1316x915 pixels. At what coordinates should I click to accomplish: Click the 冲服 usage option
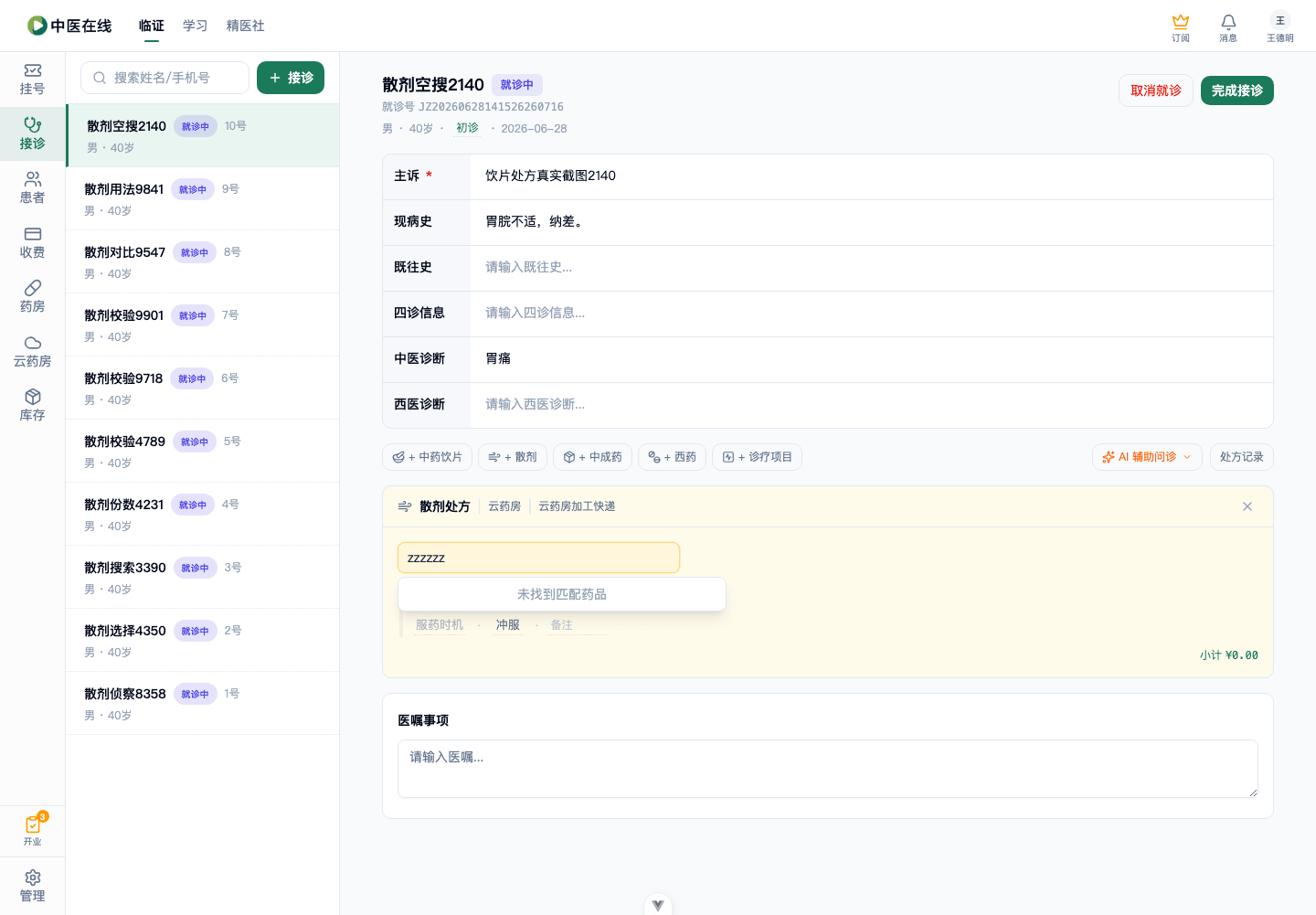(x=507, y=625)
